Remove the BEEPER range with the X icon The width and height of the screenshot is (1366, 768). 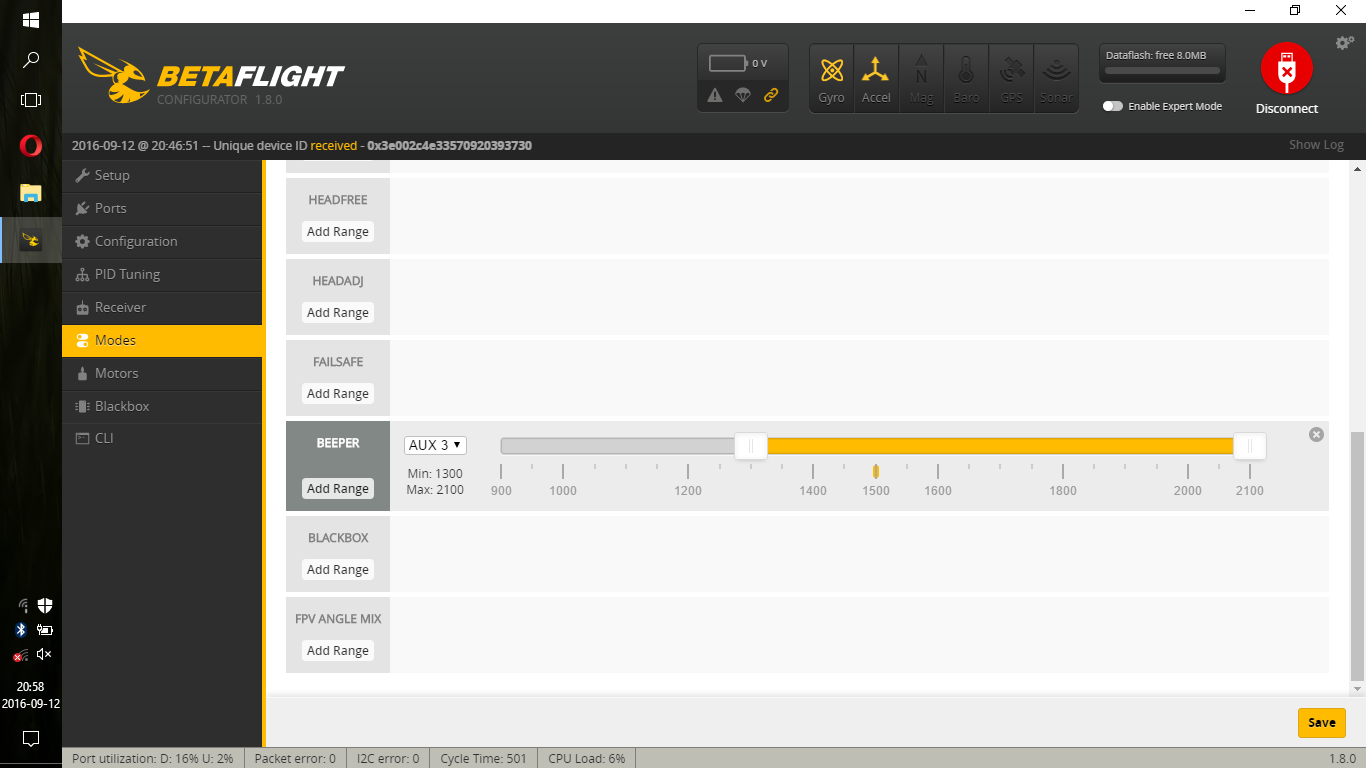(1316, 434)
